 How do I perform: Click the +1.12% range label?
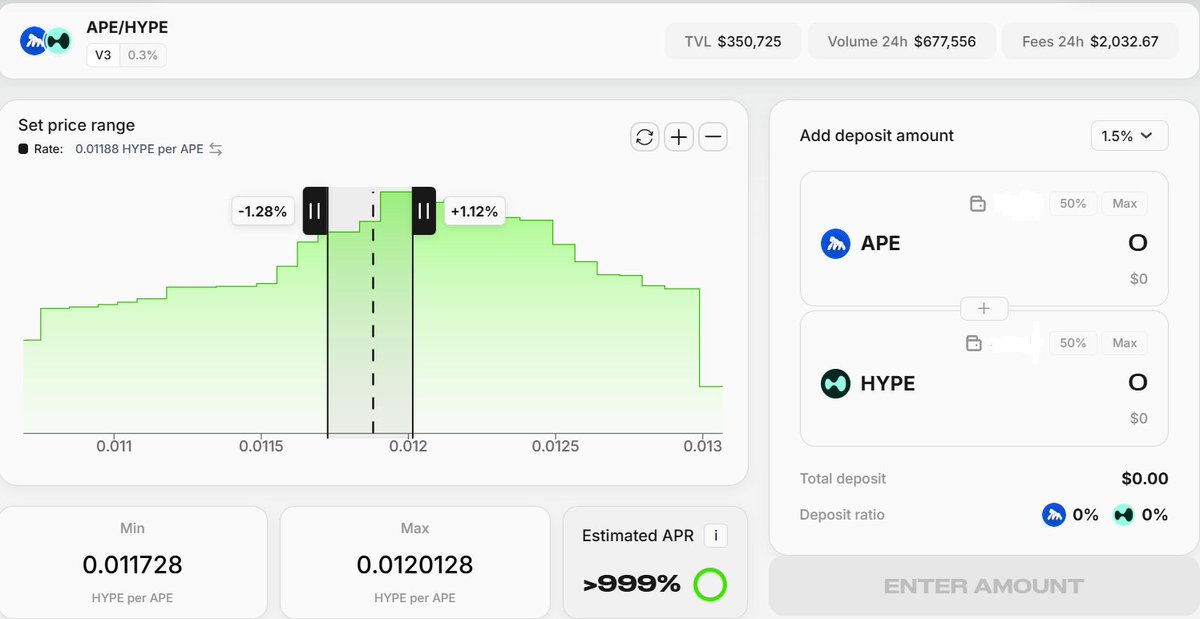coord(474,211)
